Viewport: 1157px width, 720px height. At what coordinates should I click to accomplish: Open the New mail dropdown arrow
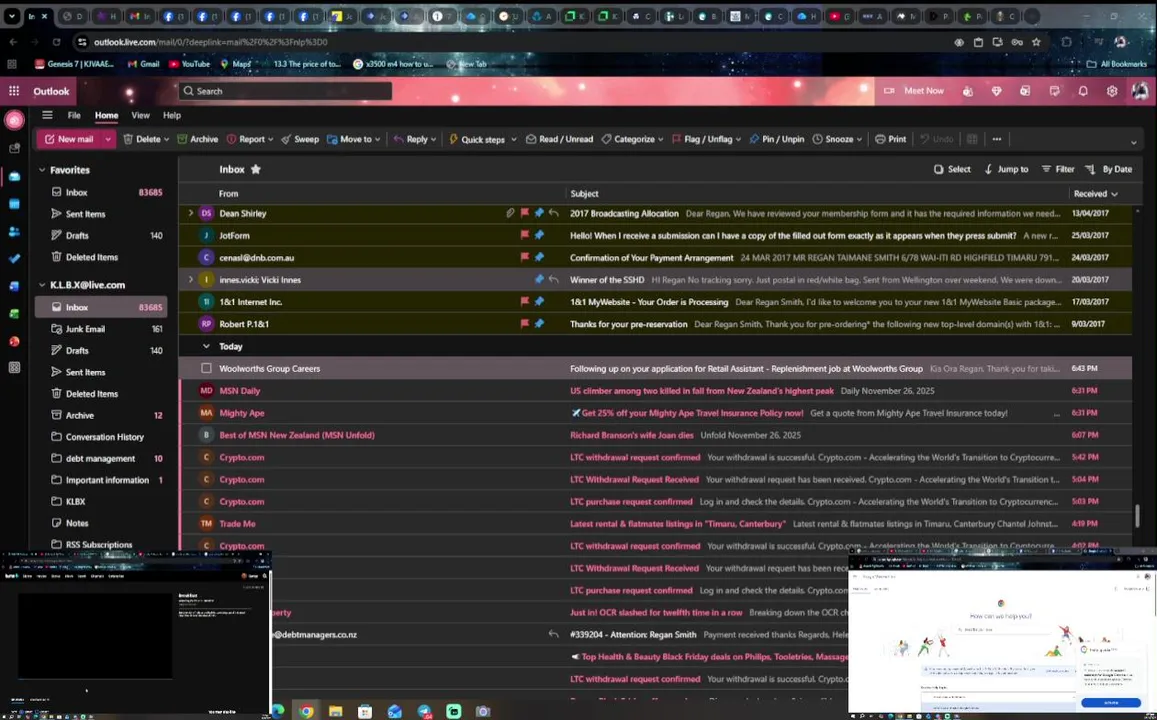point(108,139)
